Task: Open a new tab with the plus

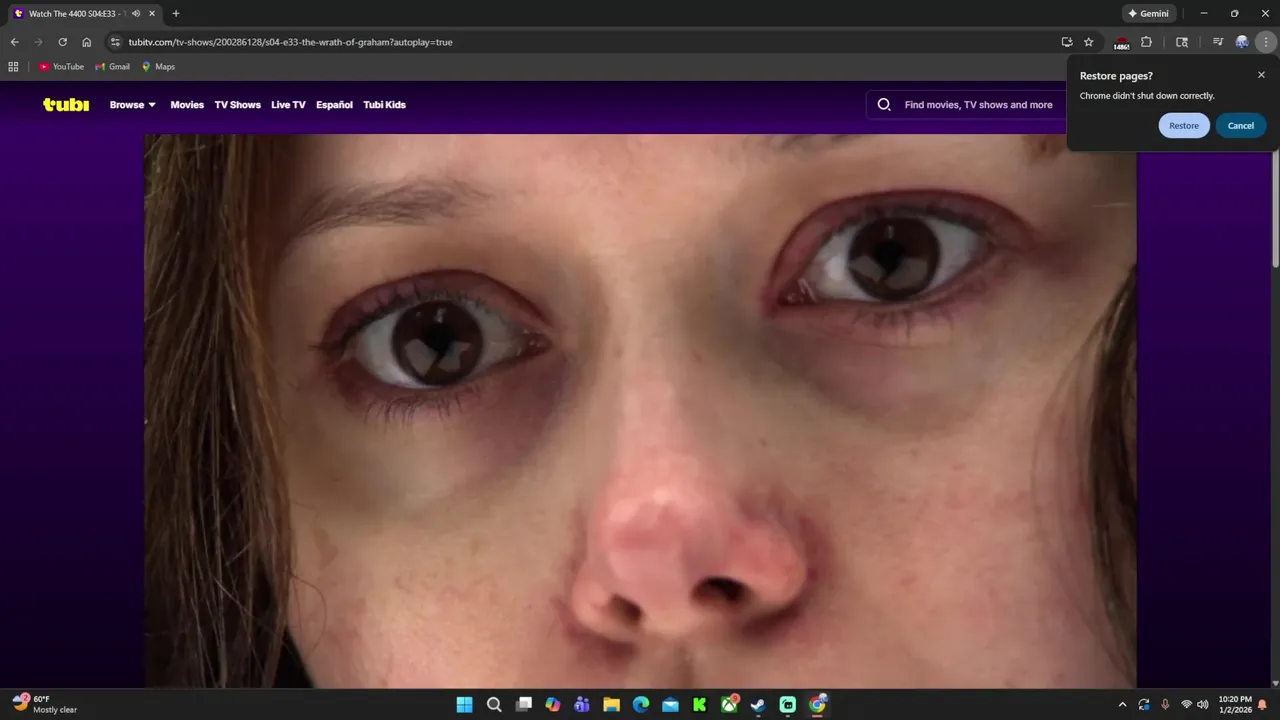Action: coord(176,14)
